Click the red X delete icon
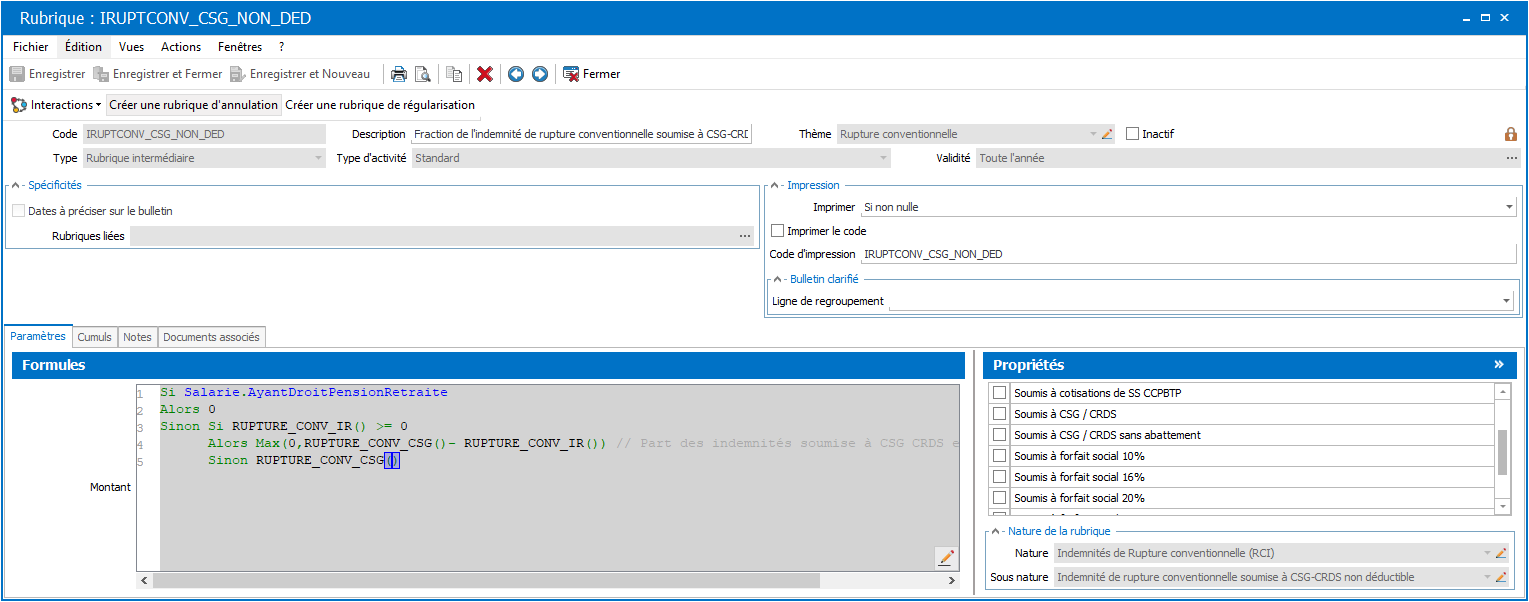The width and height of the screenshot is (1529, 602). [485, 74]
